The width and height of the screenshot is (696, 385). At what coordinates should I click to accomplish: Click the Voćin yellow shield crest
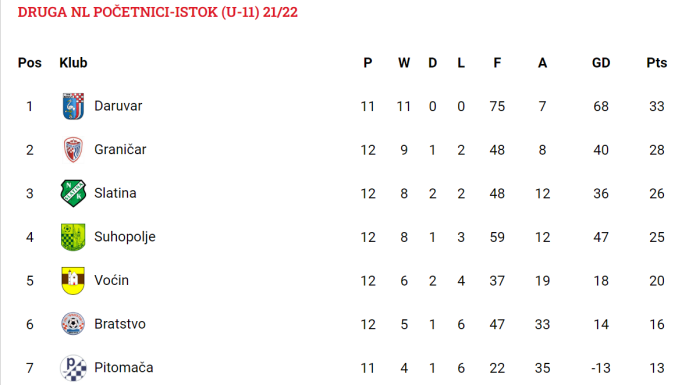[x=73, y=280]
